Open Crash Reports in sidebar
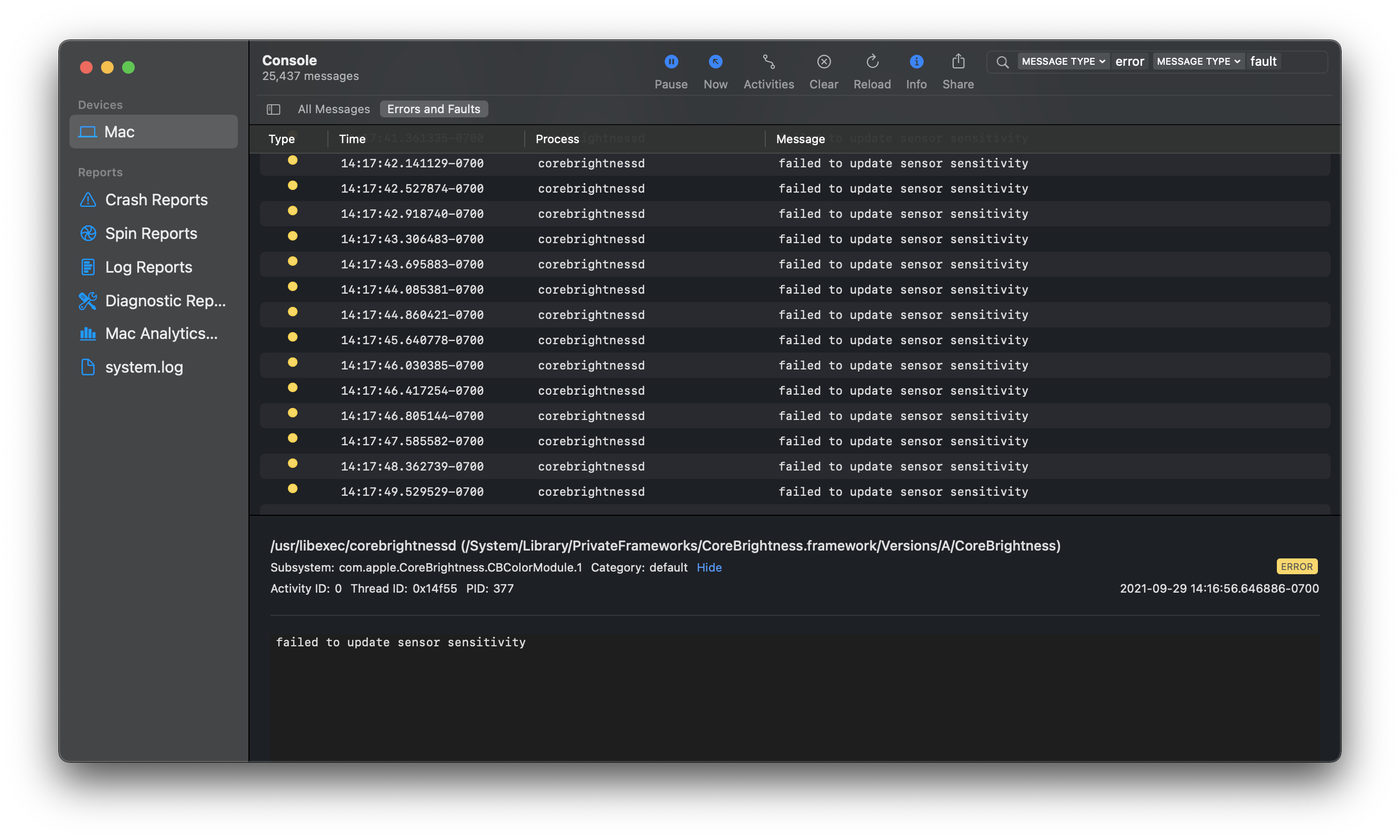1400x840 pixels. pos(156,200)
